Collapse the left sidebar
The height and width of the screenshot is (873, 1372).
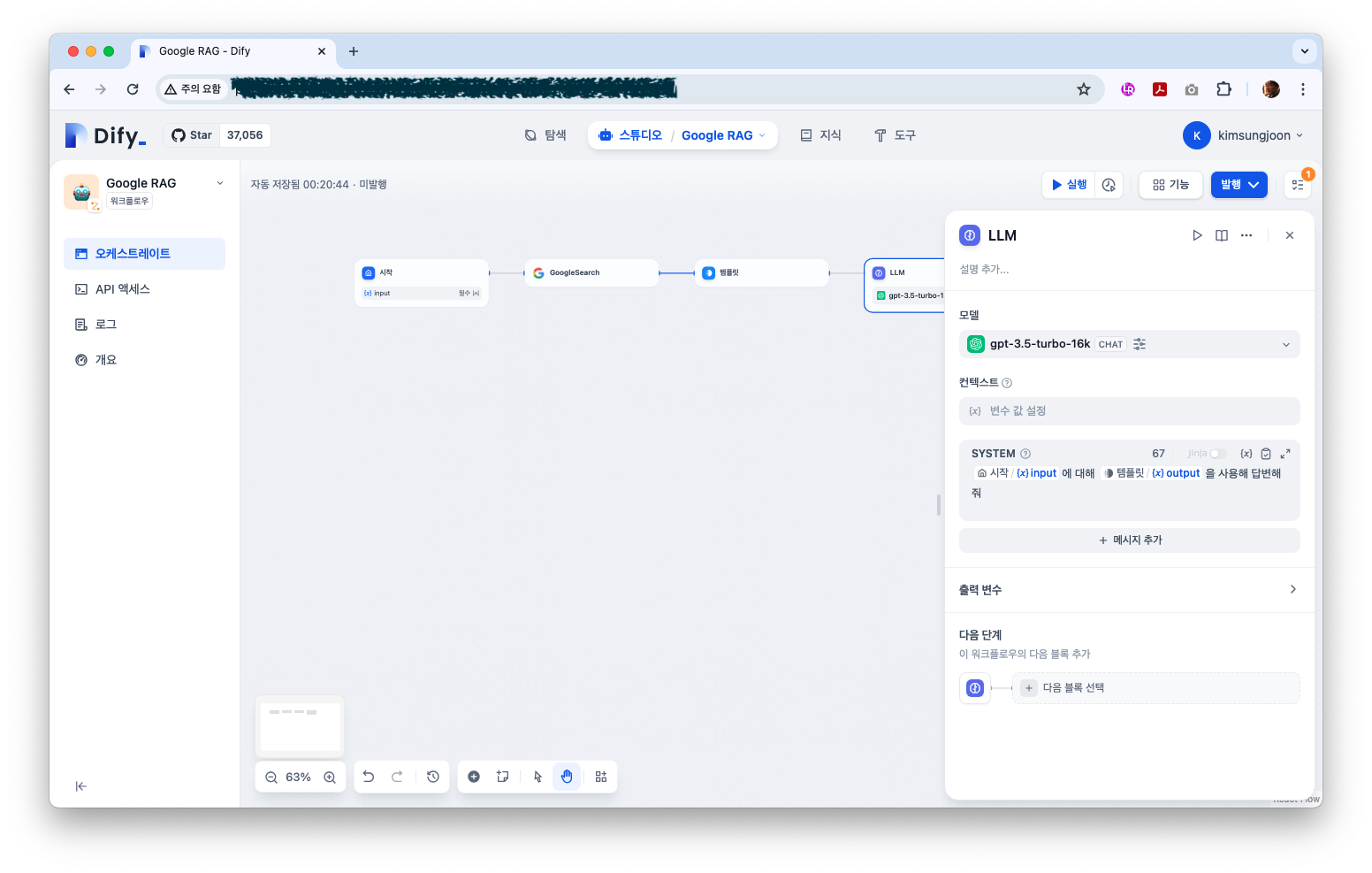[81, 786]
